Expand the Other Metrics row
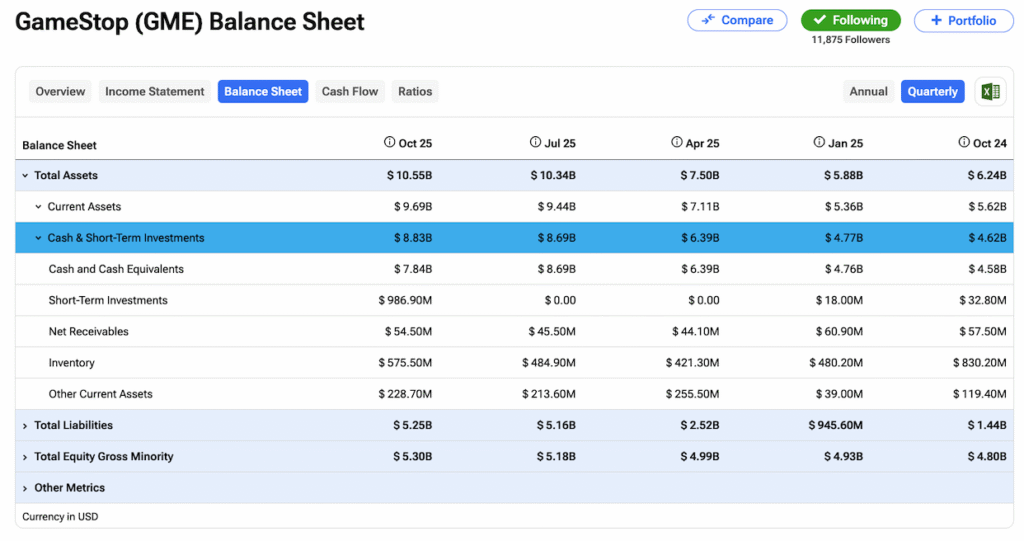The image size is (1024, 541). [x=25, y=488]
